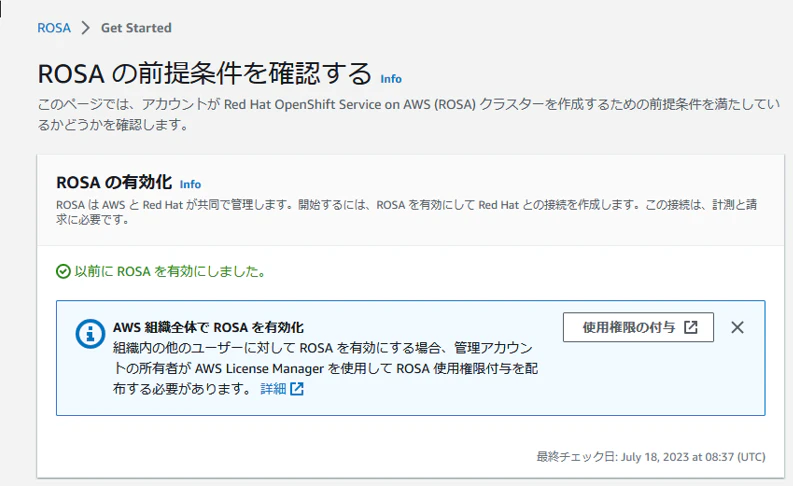The width and height of the screenshot is (793, 486).
Task: Click the AWS 組織全体で ROSA を有効化 heading
Action: pyautogui.click(x=208, y=327)
